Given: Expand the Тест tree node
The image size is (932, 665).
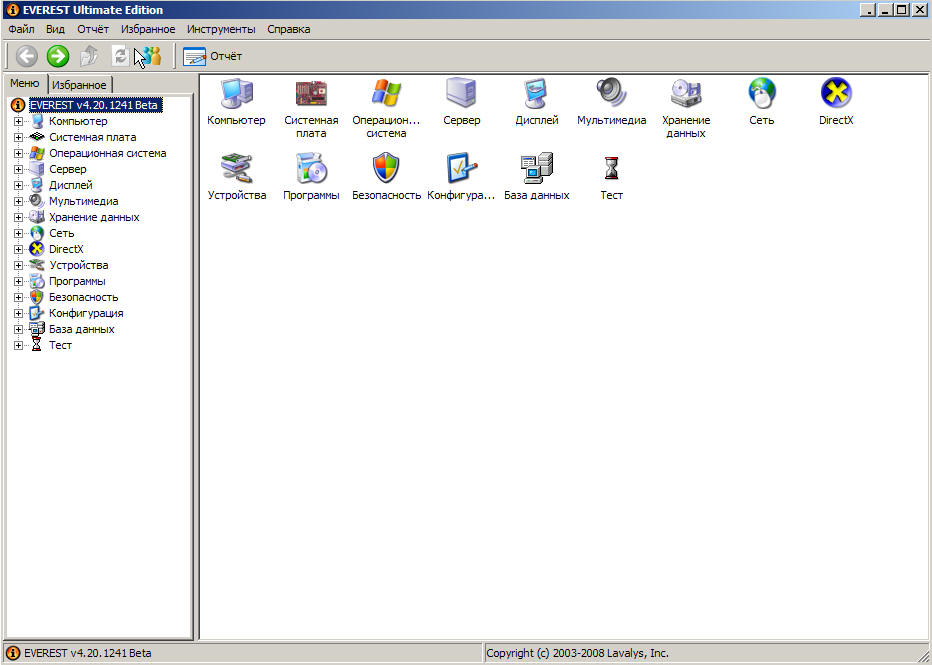Looking at the screenshot, I should [x=18, y=346].
